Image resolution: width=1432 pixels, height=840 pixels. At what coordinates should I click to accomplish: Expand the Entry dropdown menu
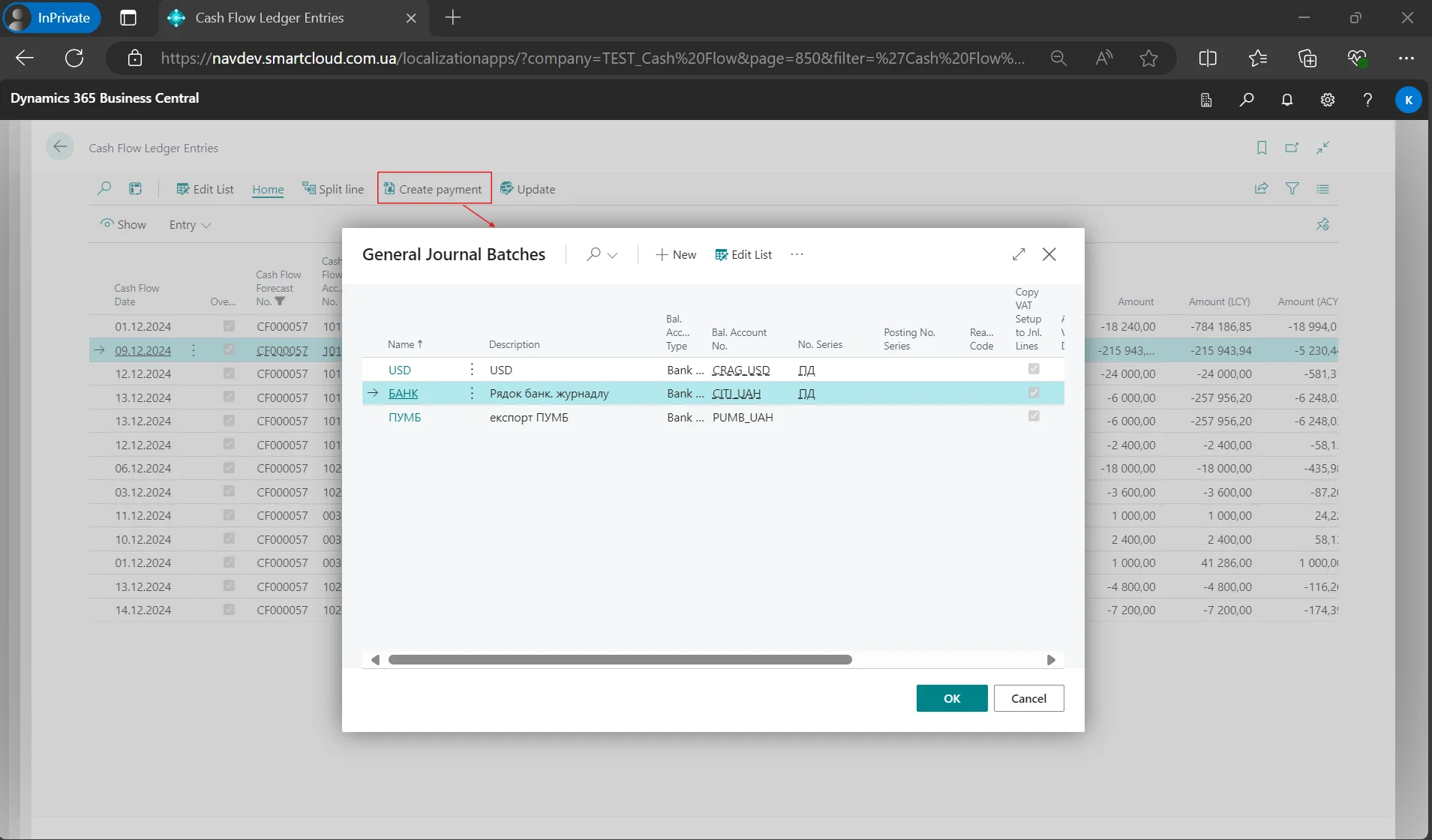[190, 225]
